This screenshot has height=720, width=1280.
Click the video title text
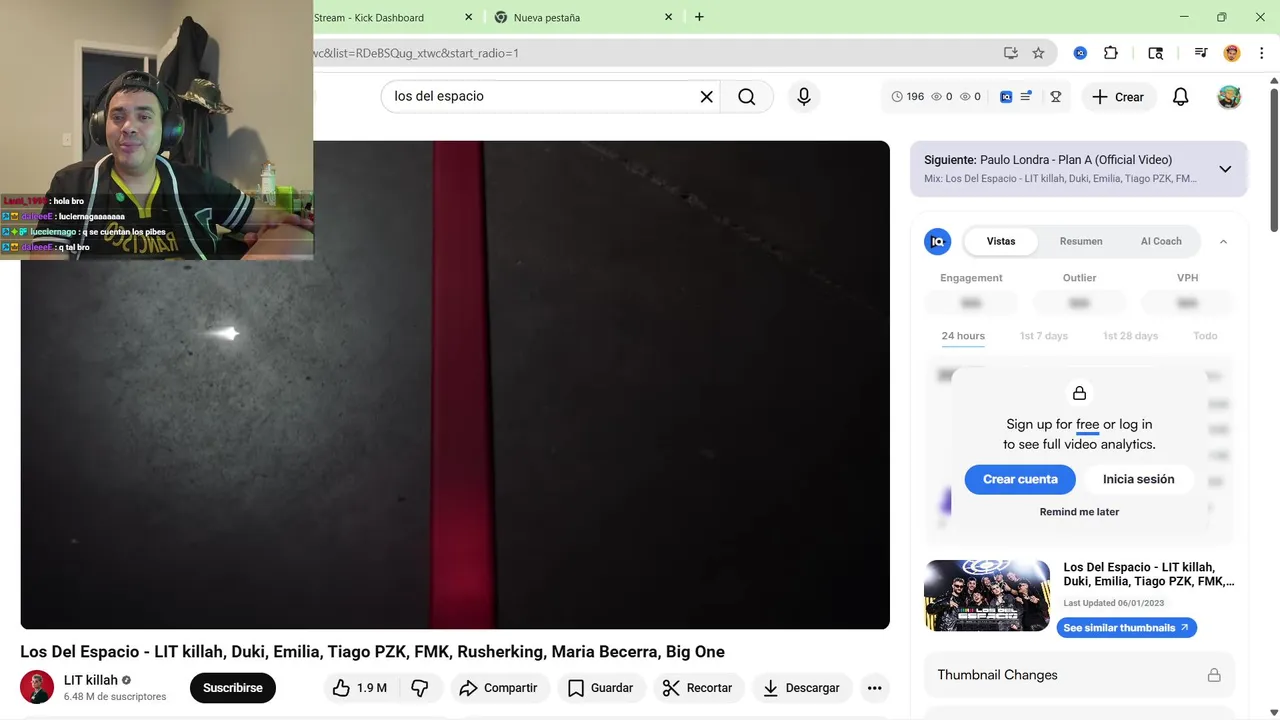point(372,652)
